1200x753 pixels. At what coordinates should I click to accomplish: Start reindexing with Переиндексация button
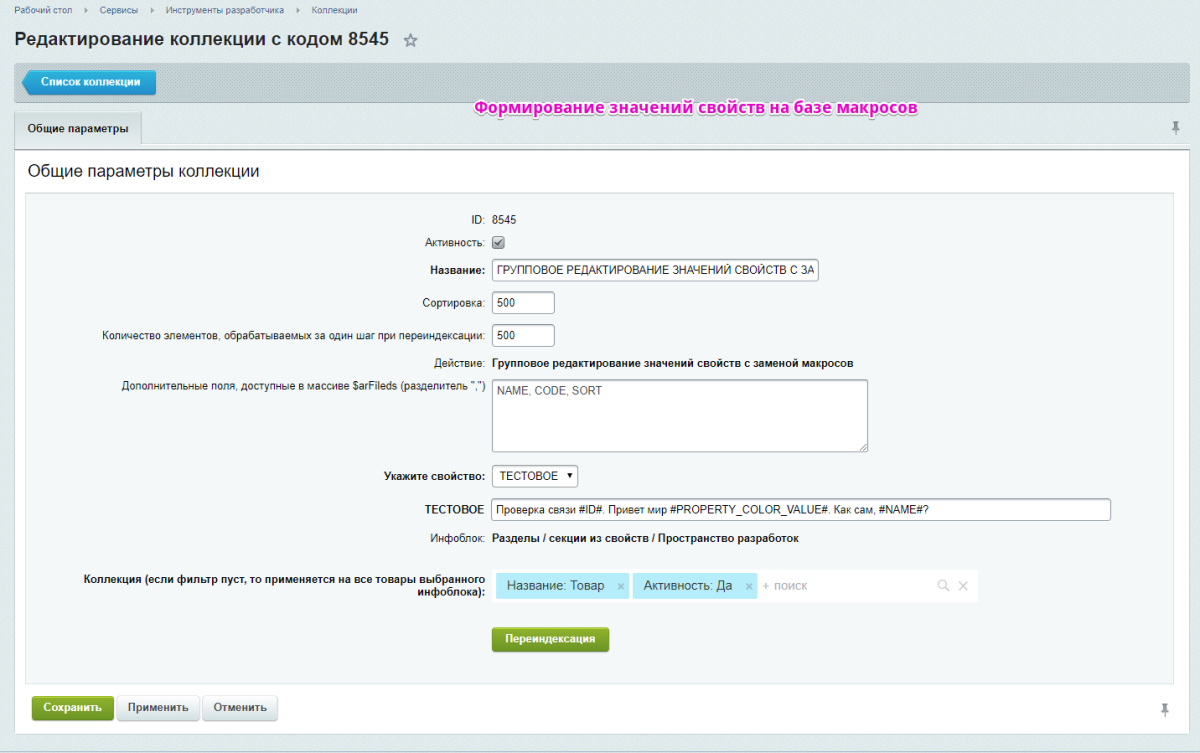(x=550, y=639)
